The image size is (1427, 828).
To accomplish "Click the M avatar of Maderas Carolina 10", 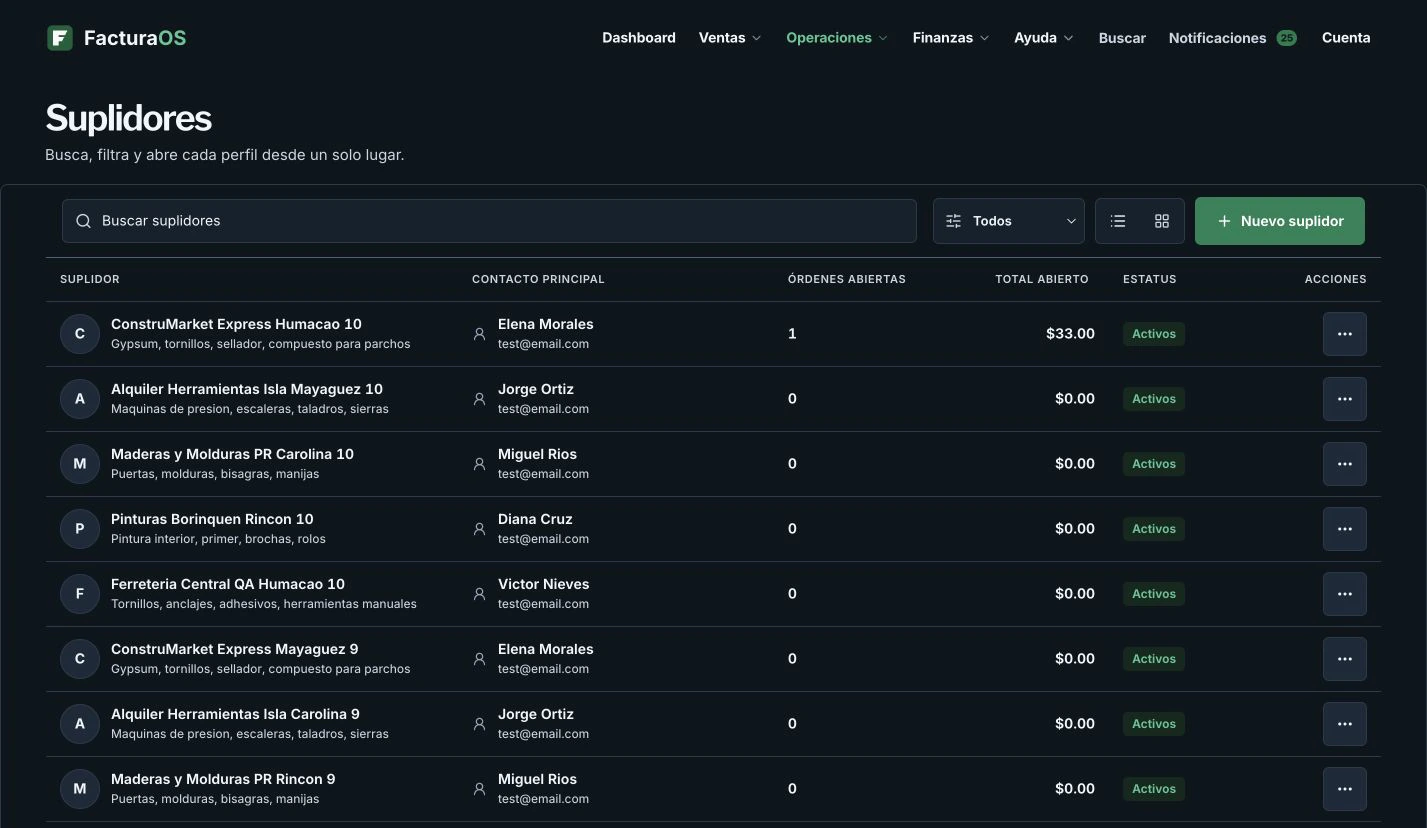I will (x=80, y=464).
